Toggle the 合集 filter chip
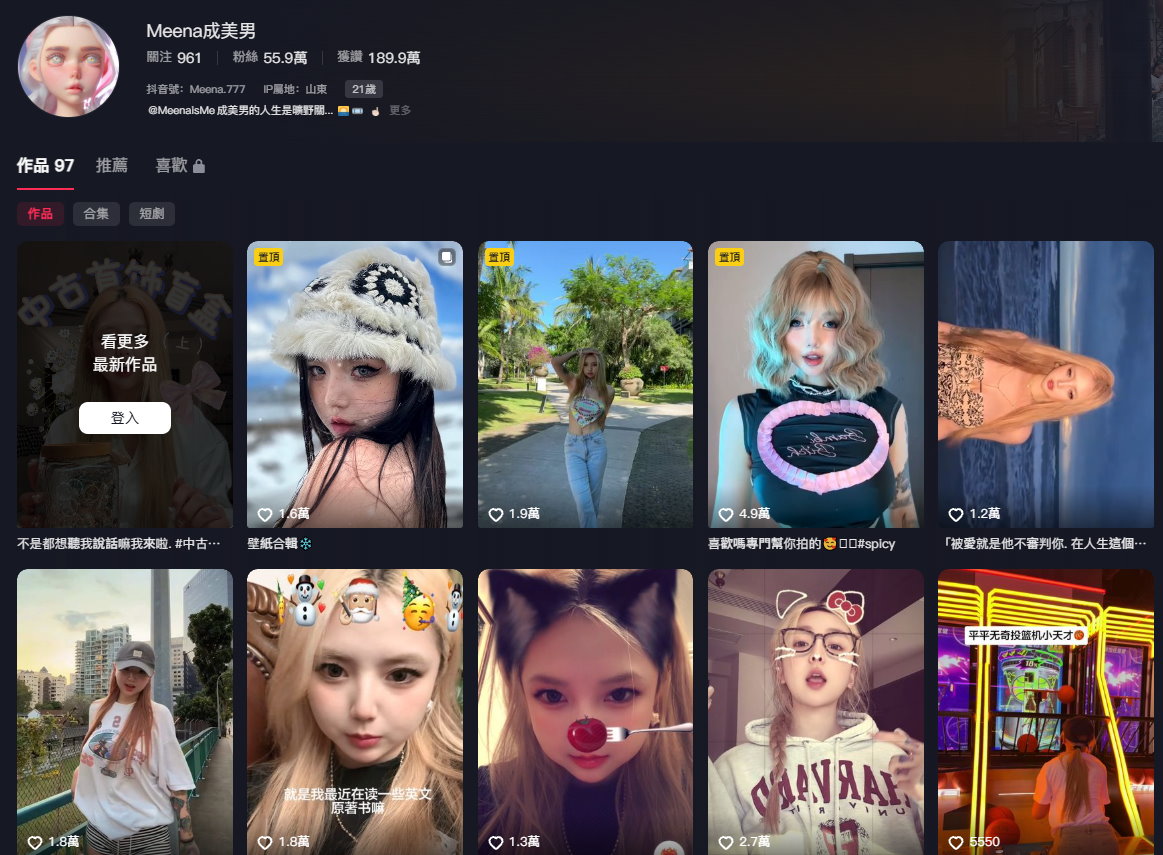1163x855 pixels. pos(96,214)
